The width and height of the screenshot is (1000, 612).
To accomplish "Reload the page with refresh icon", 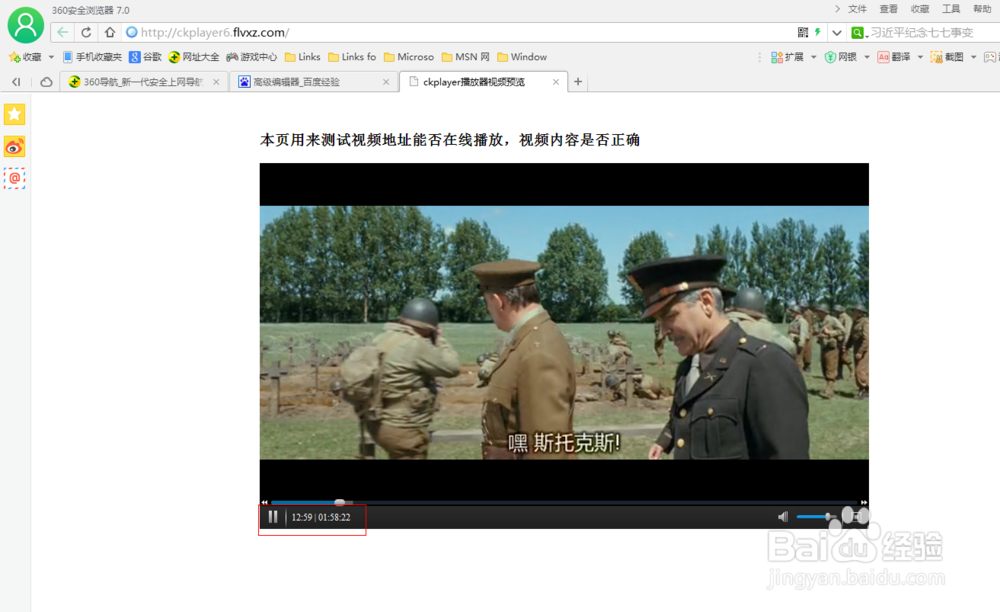I will coord(86,32).
